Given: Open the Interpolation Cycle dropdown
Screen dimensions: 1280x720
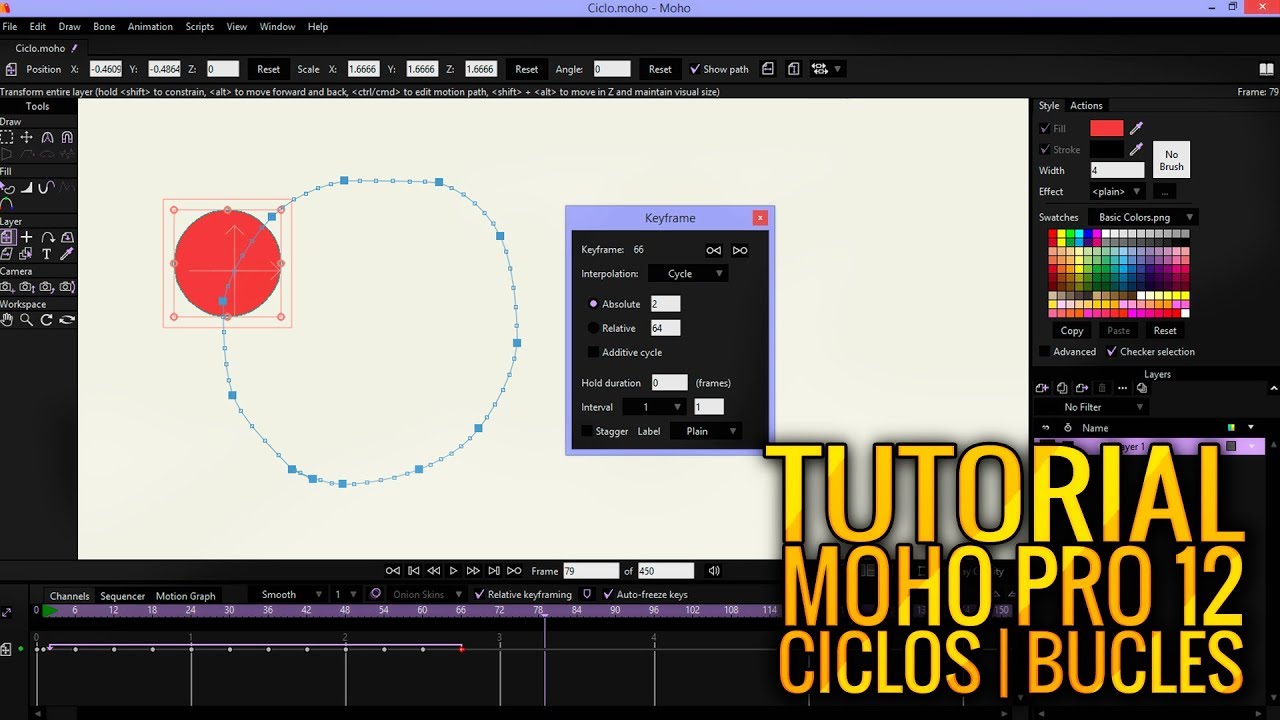Looking at the screenshot, I should pyautogui.click(x=688, y=273).
